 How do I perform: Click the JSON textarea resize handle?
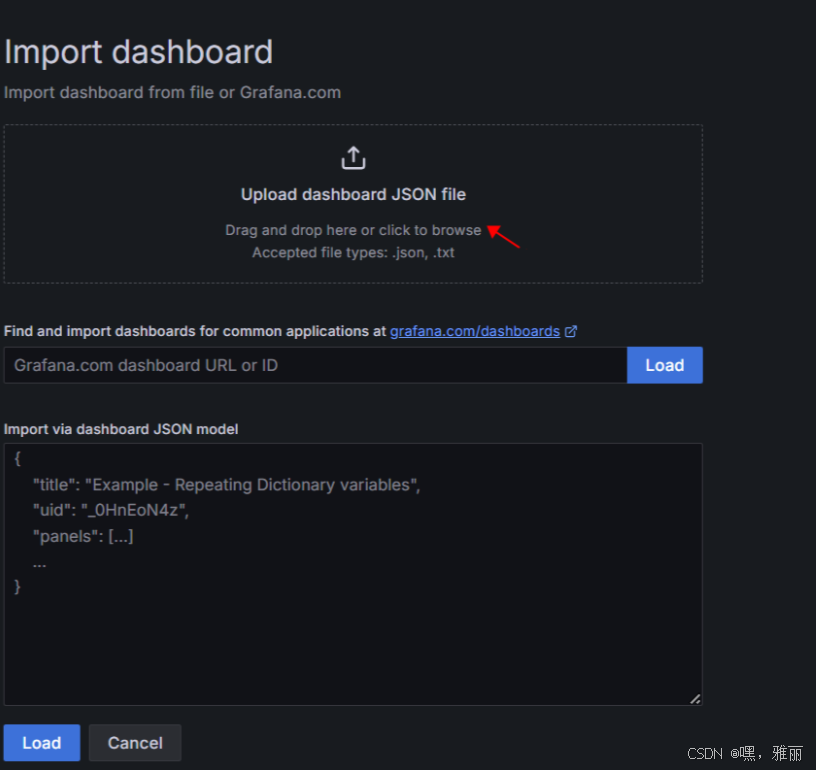point(695,699)
